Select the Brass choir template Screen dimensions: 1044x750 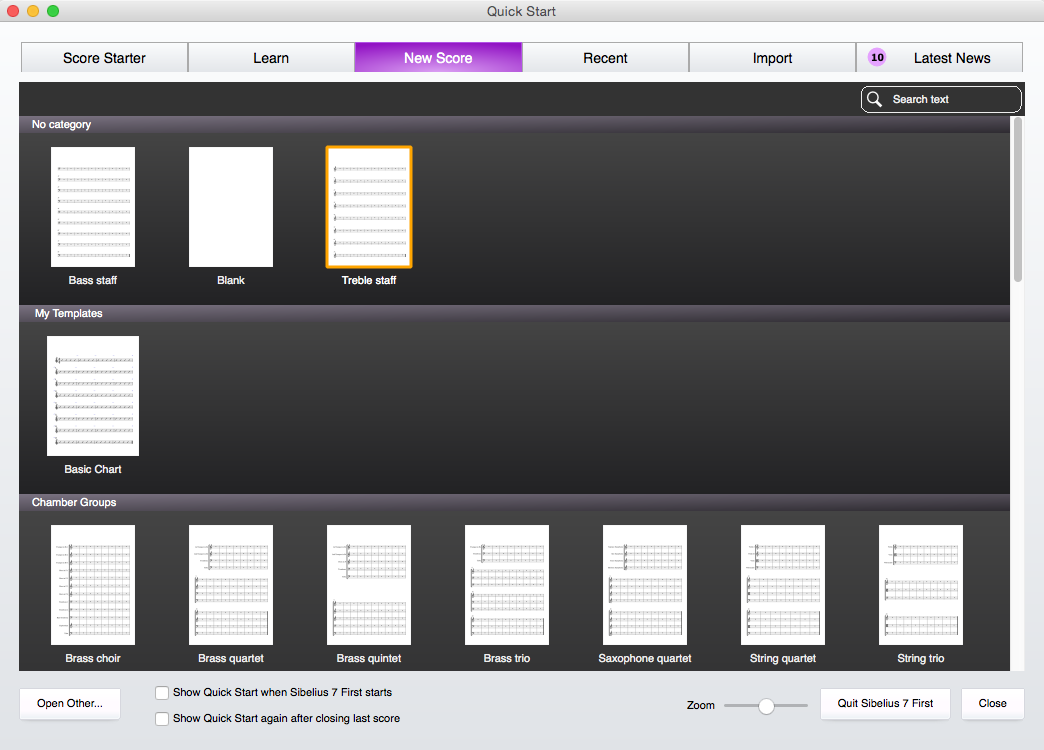coord(93,585)
